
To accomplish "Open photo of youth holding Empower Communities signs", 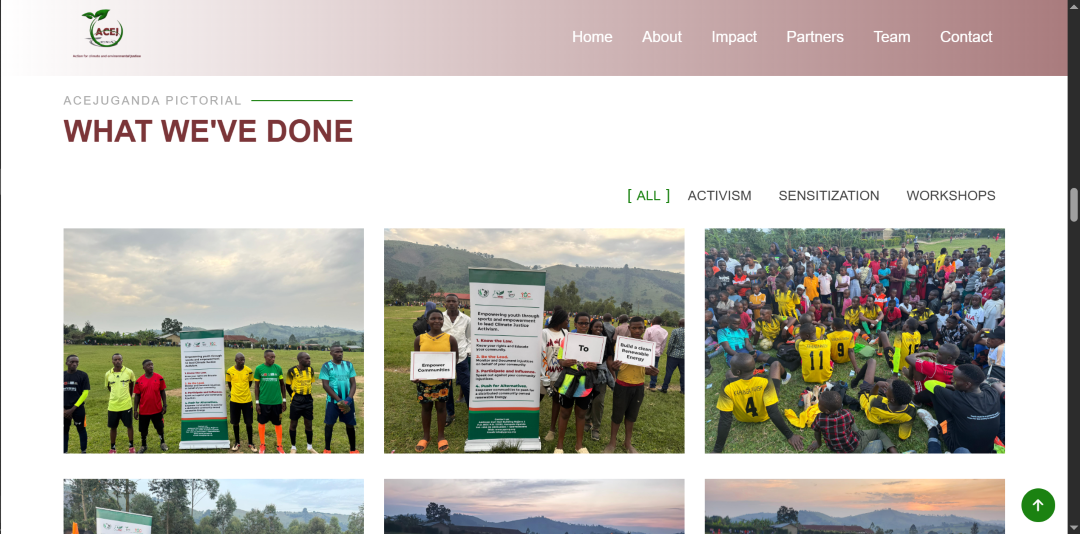I will 534,341.
